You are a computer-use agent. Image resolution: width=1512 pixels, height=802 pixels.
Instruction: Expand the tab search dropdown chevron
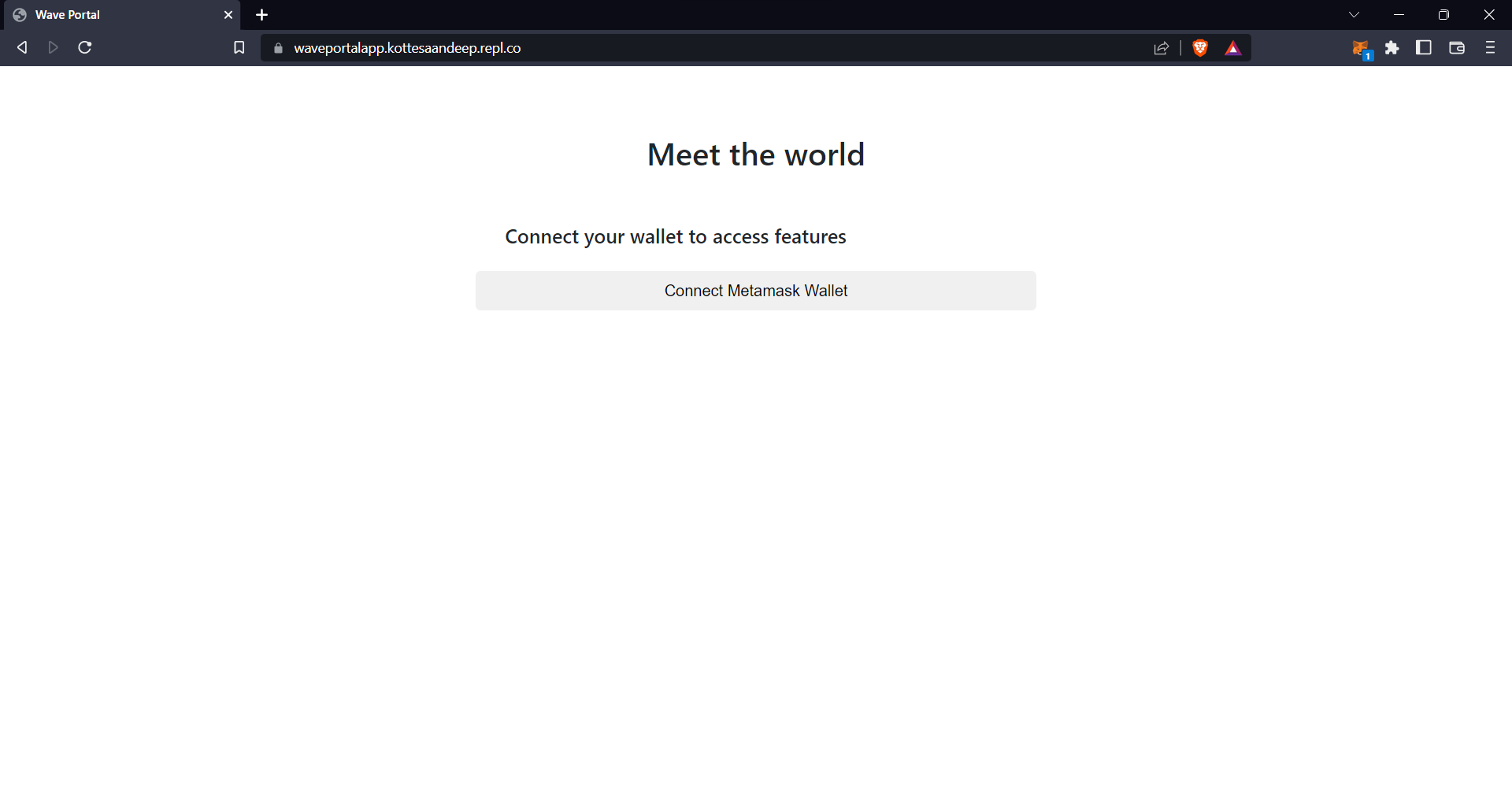1354,15
